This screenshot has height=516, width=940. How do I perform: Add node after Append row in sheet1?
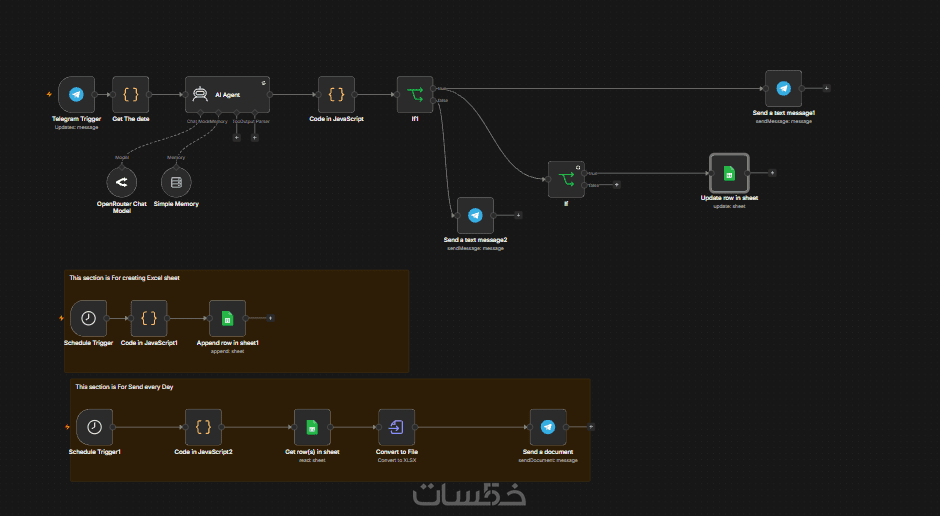pos(270,318)
